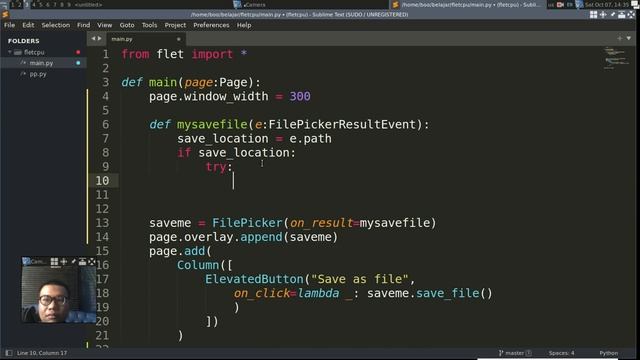Click the Column call on line 16

point(198,265)
